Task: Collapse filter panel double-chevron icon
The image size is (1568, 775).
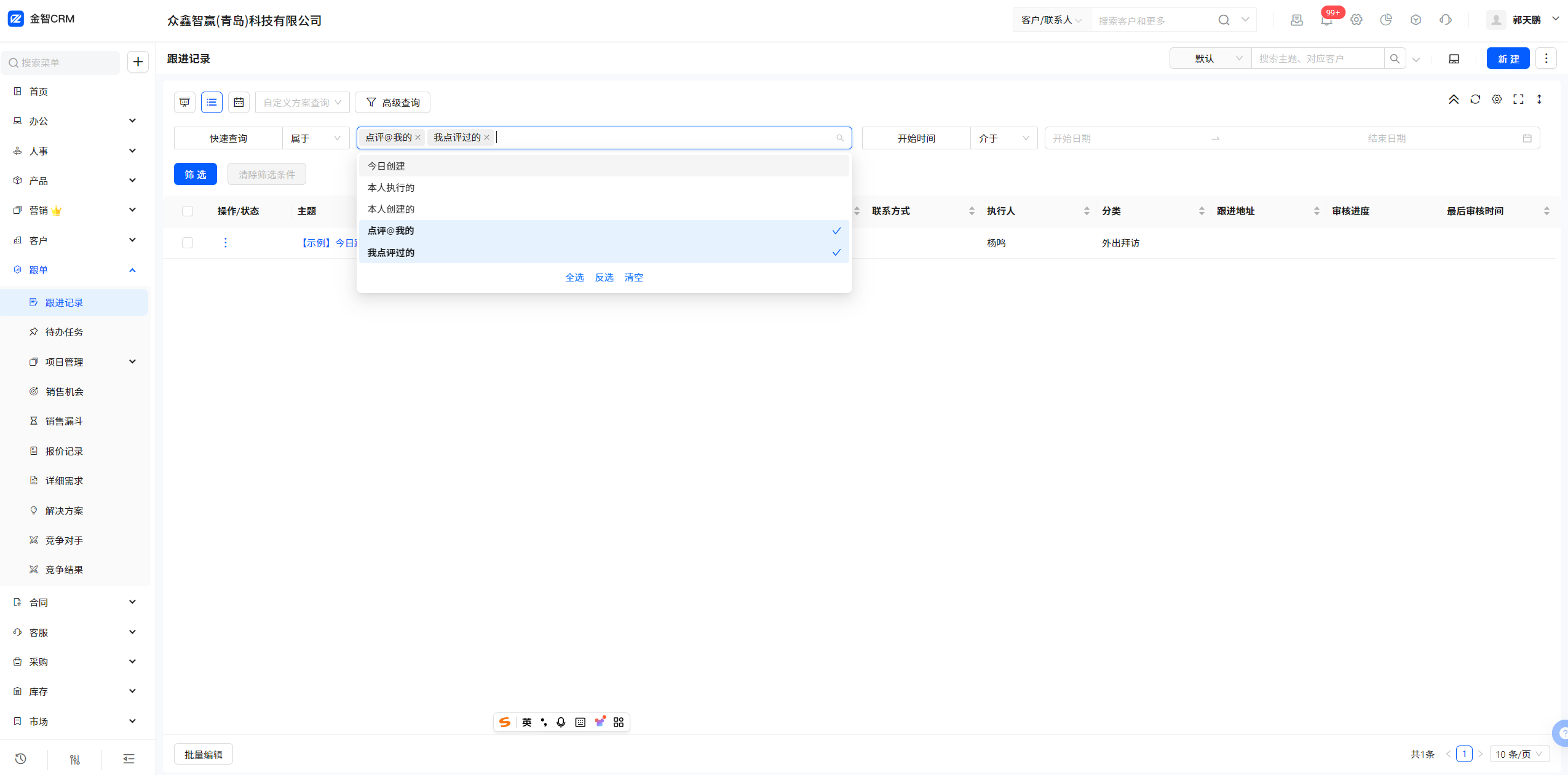Action: [1454, 100]
